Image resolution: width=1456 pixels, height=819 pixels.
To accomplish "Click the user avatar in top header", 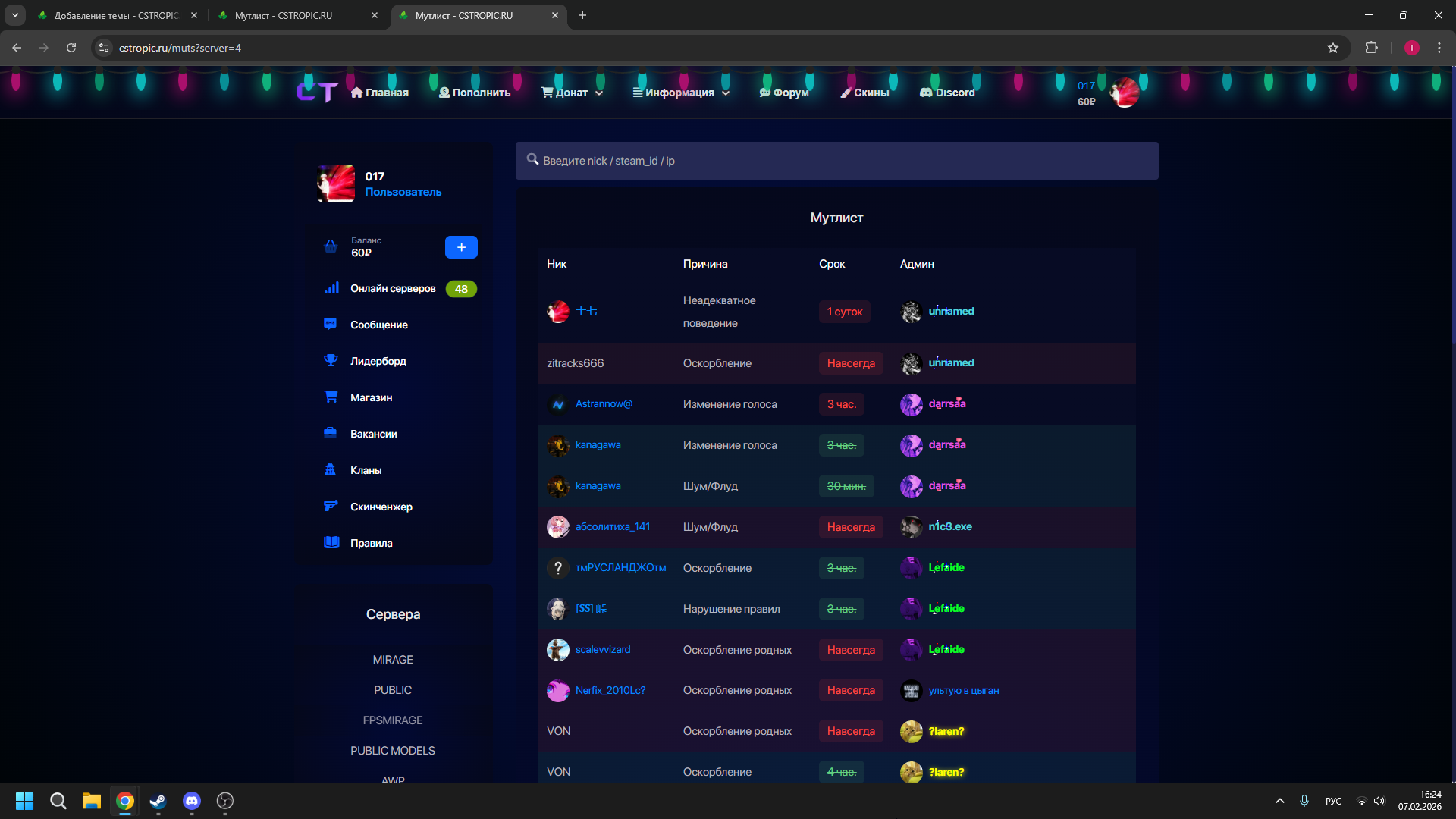I will (x=1124, y=93).
